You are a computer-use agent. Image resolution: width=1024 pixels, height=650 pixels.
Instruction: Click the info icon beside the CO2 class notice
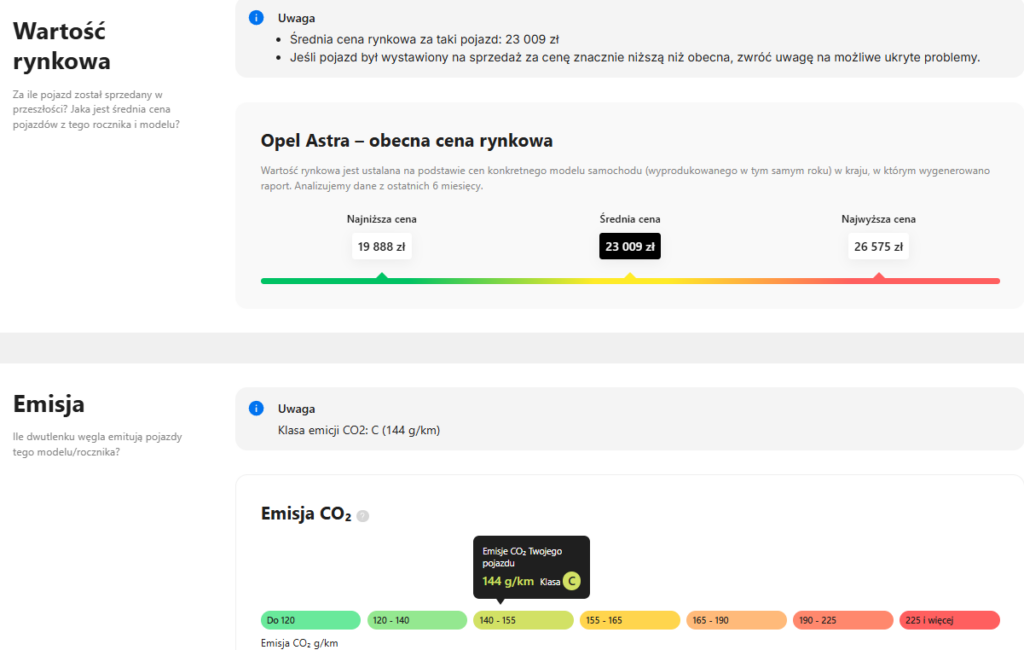coord(256,408)
